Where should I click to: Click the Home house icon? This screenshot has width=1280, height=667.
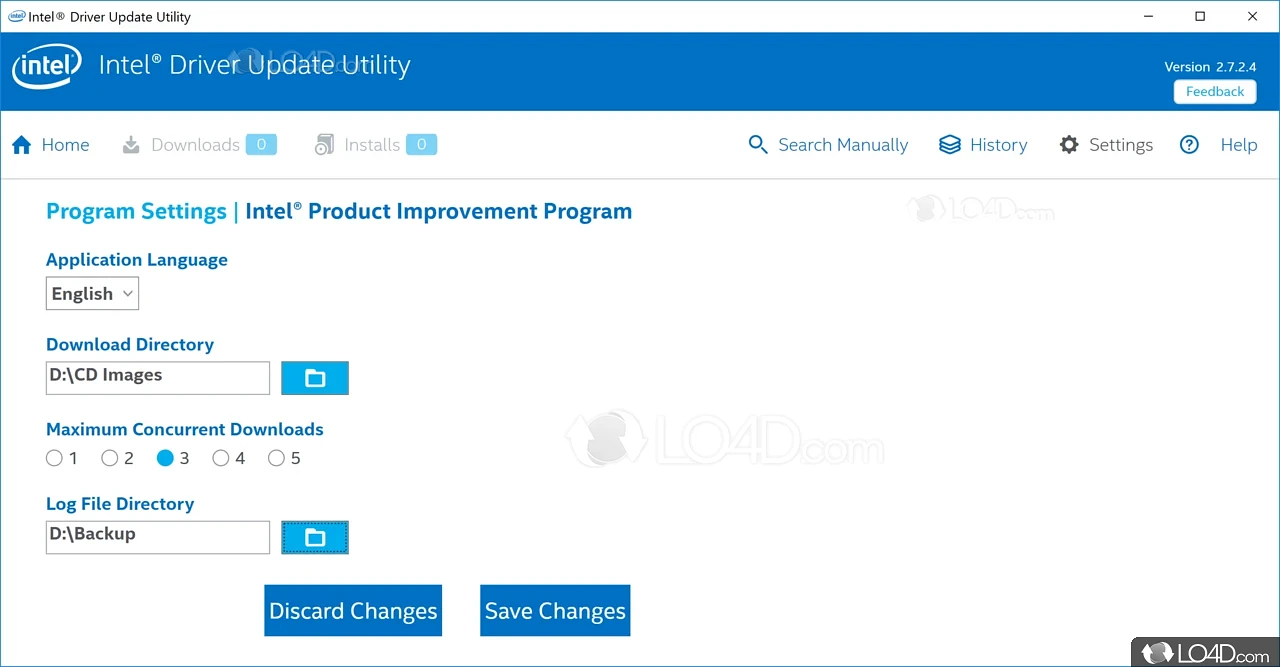[x=22, y=145]
